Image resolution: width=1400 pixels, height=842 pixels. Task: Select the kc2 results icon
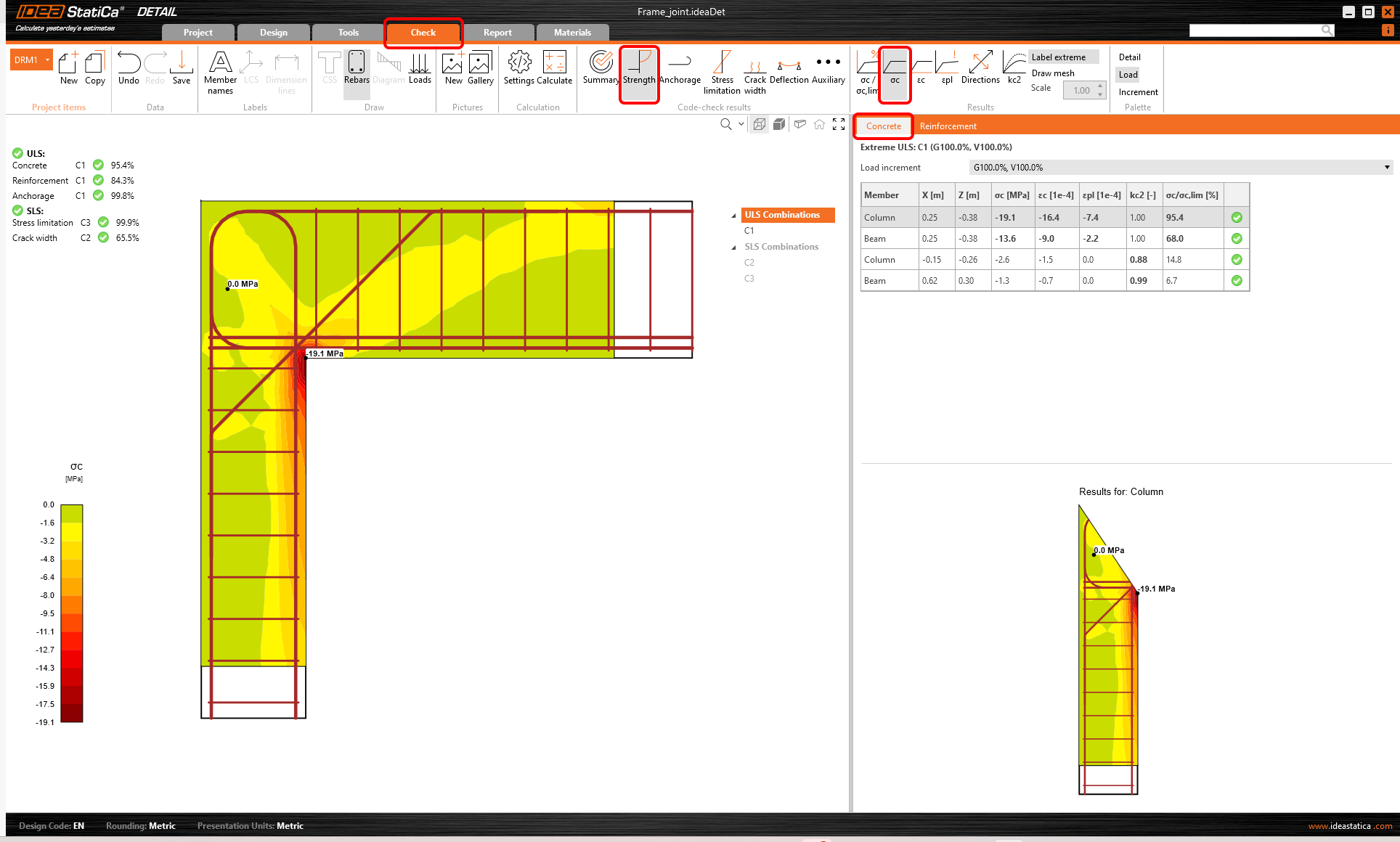pyautogui.click(x=1014, y=69)
